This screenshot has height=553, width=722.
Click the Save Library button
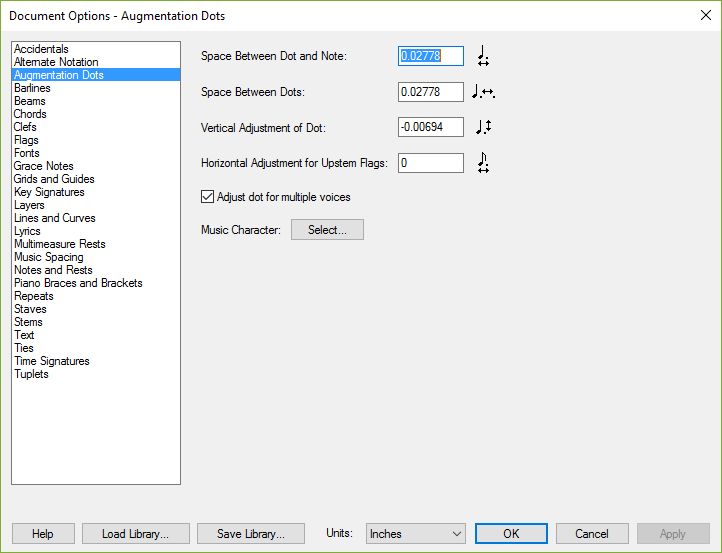pos(251,534)
